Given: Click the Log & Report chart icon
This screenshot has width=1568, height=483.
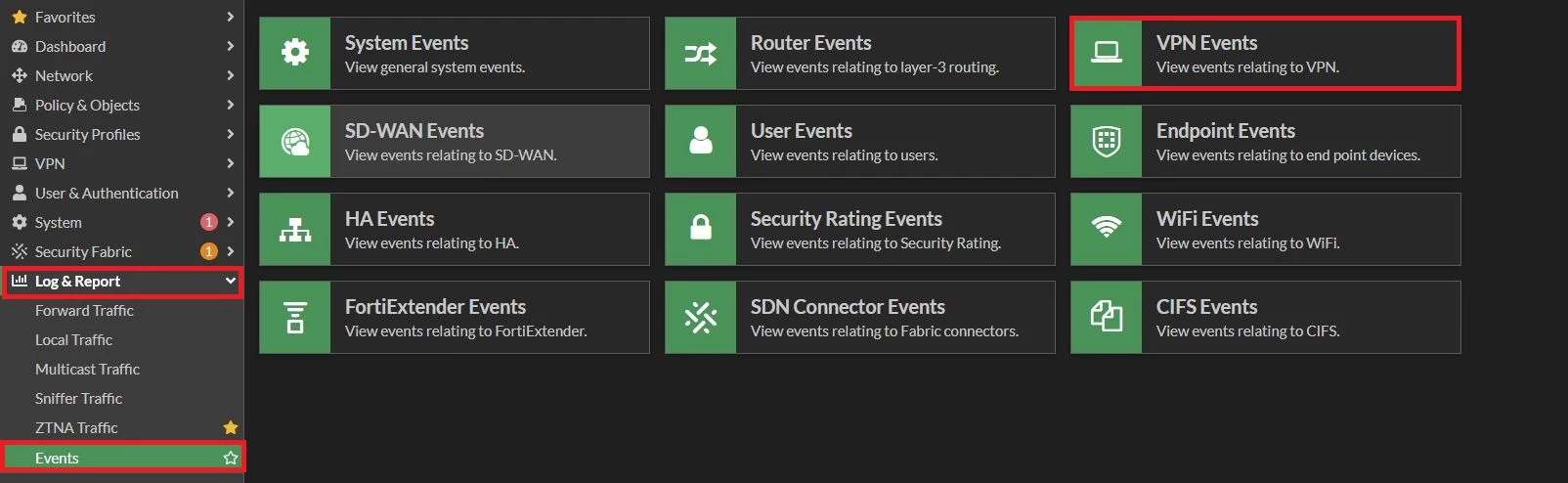Looking at the screenshot, I should 20,281.
